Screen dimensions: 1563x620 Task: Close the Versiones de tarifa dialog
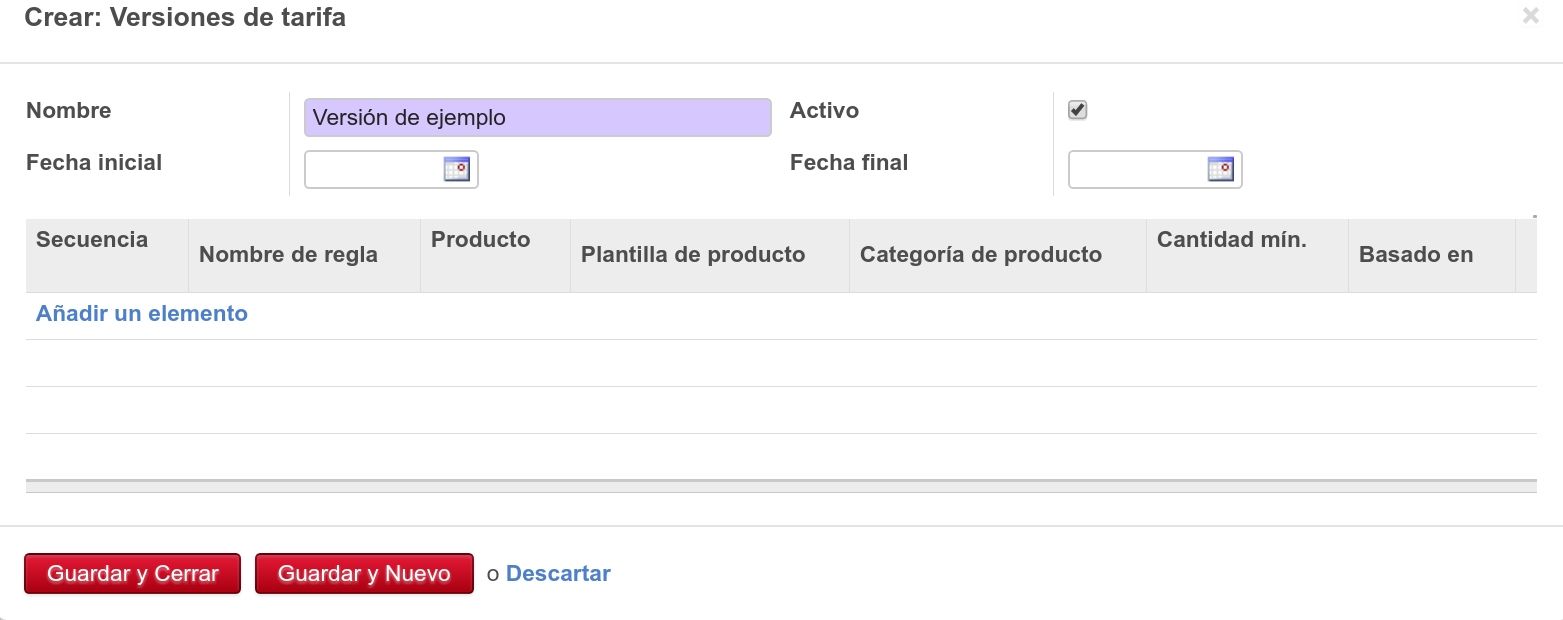(x=1530, y=16)
